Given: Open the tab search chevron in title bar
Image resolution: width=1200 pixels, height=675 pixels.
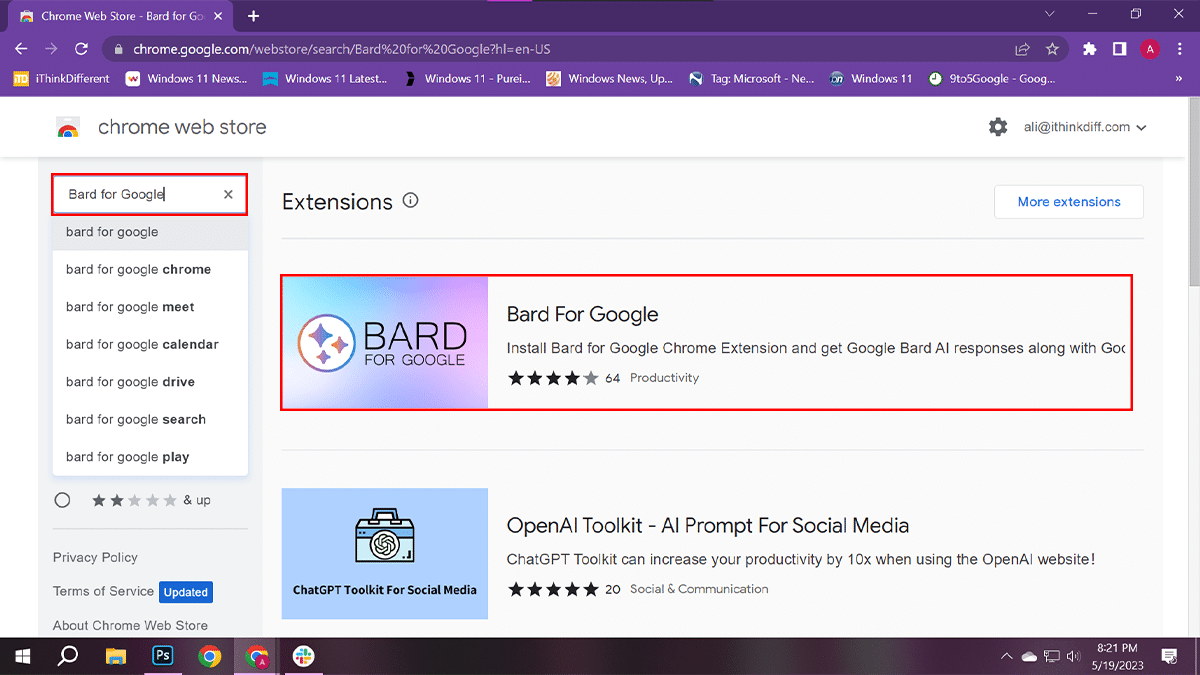Looking at the screenshot, I should pyautogui.click(x=1049, y=15).
